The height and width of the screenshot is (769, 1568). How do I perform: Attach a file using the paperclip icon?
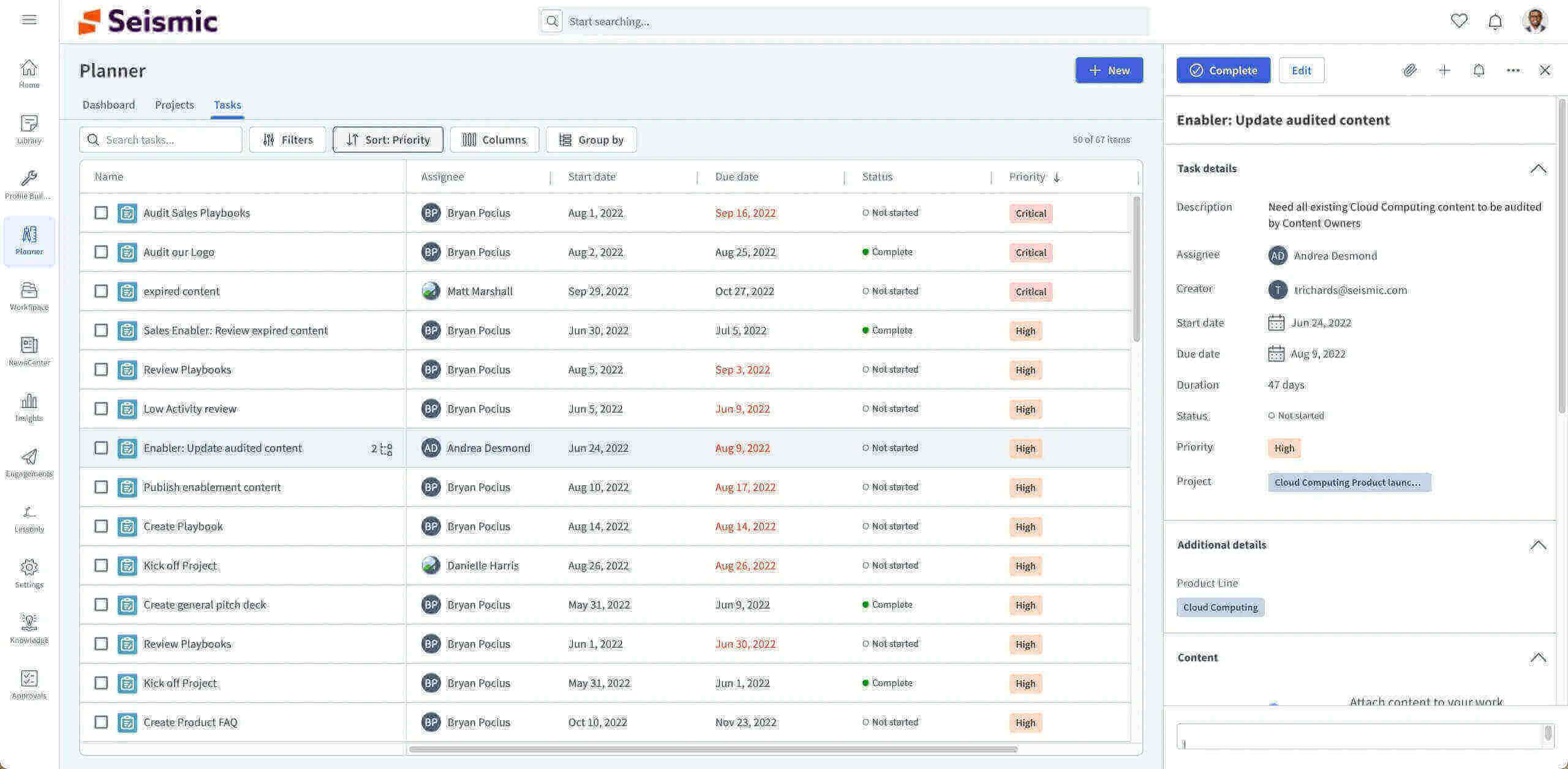point(1410,70)
